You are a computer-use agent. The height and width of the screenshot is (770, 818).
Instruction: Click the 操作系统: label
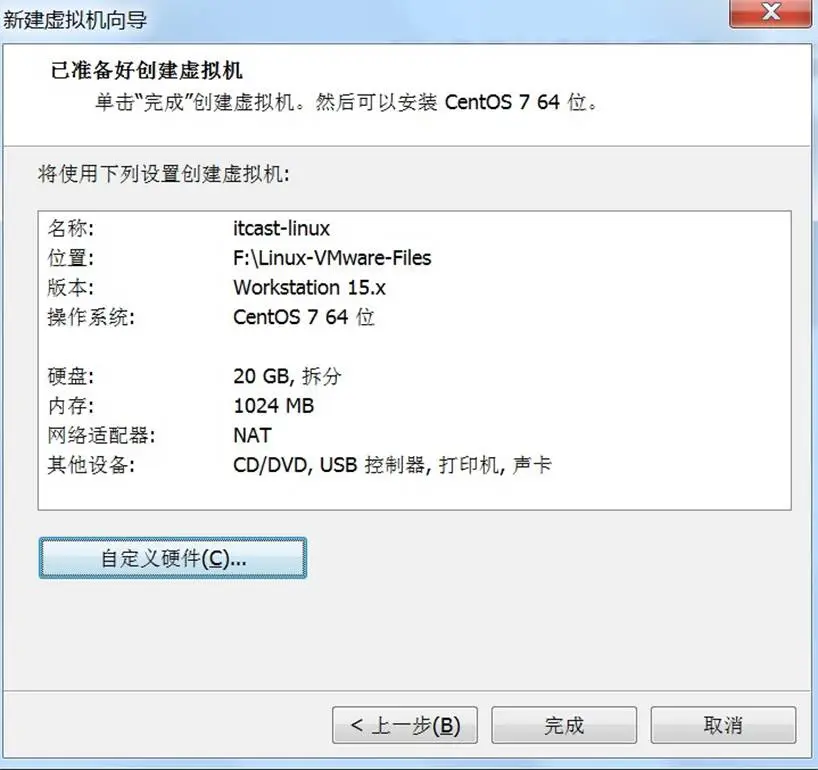click(x=91, y=317)
